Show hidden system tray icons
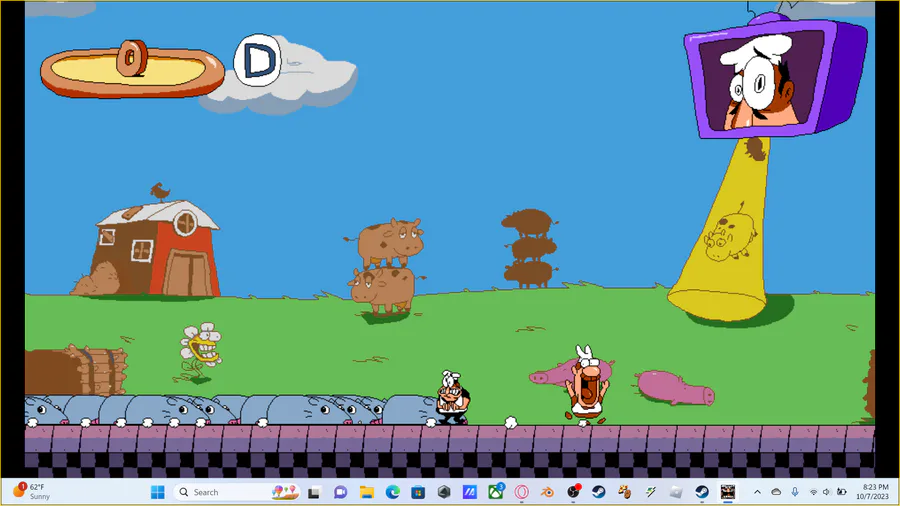 [x=757, y=492]
